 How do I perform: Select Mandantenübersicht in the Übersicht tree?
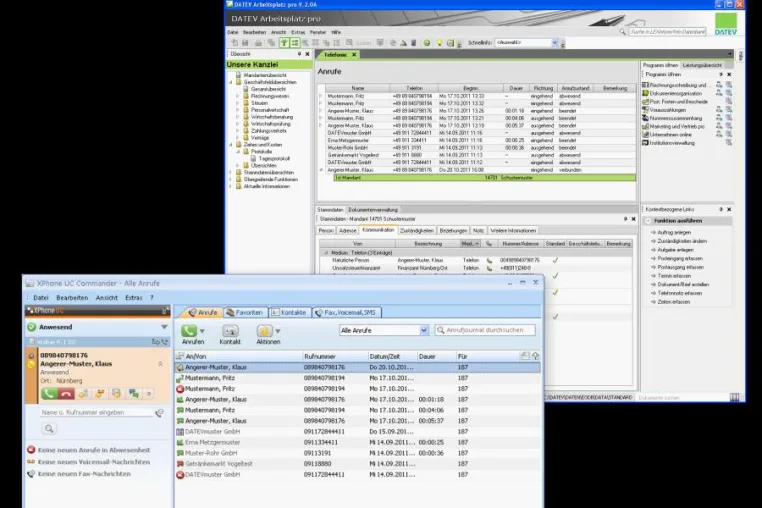265,75
